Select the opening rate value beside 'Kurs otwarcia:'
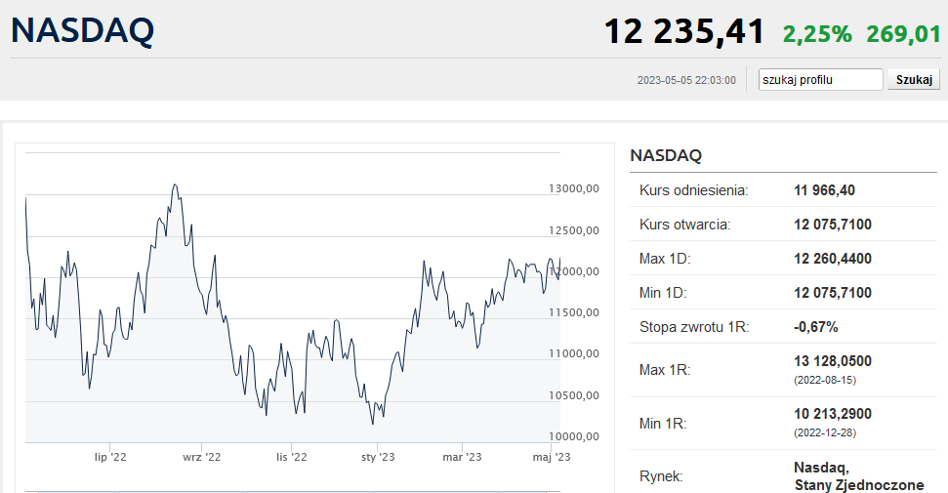Image resolution: width=948 pixels, height=493 pixels. (833, 224)
